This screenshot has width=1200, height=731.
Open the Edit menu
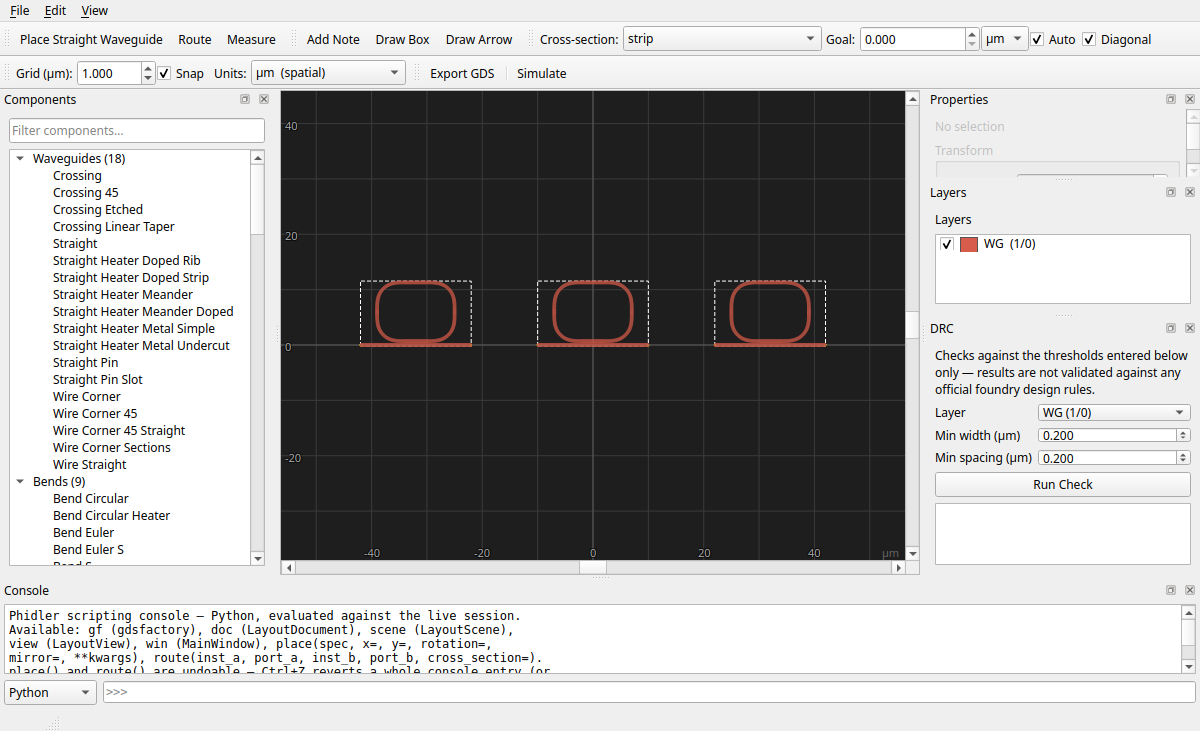coord(55,10)
